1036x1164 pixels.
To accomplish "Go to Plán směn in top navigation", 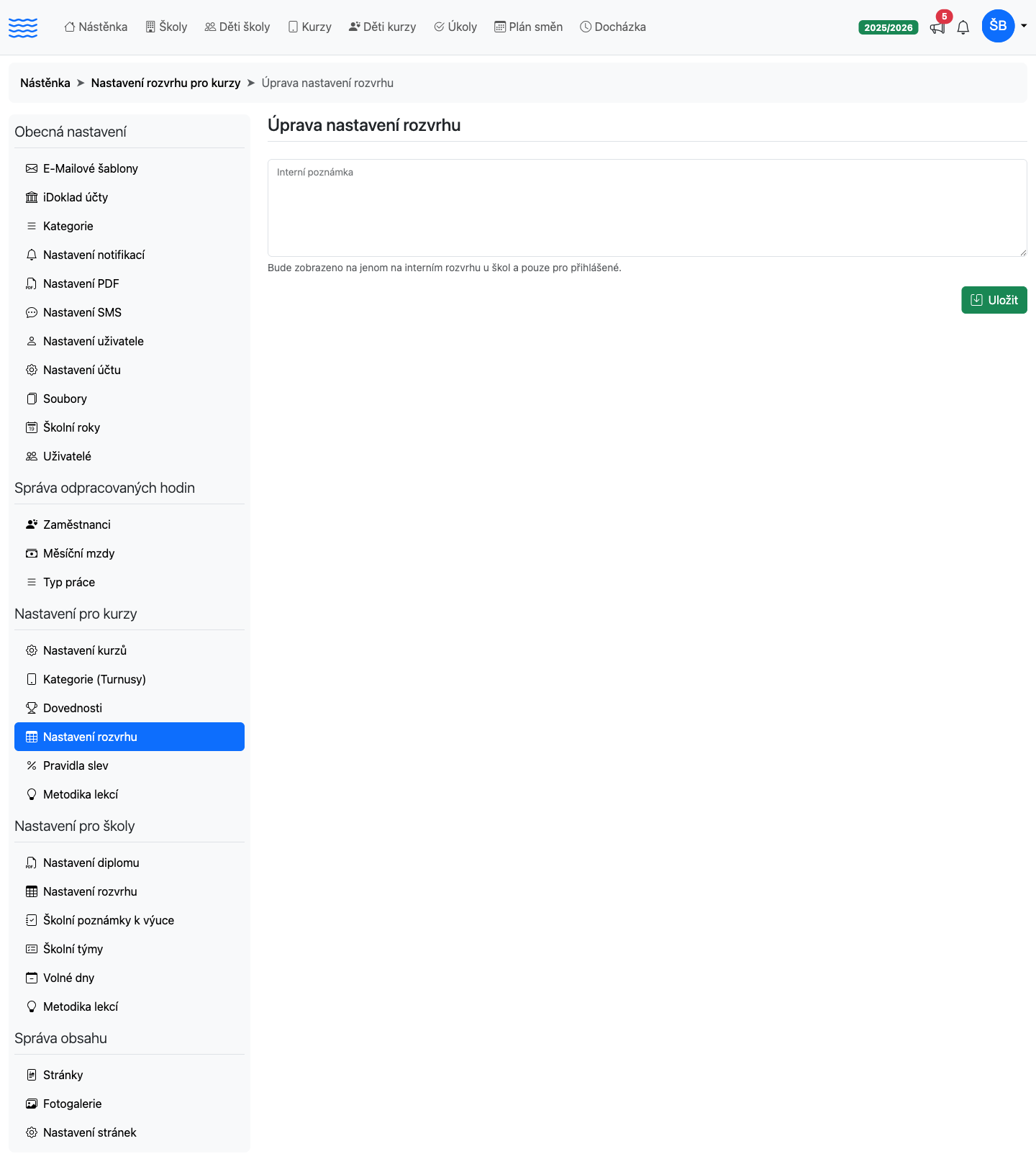I will click(529, 27).
